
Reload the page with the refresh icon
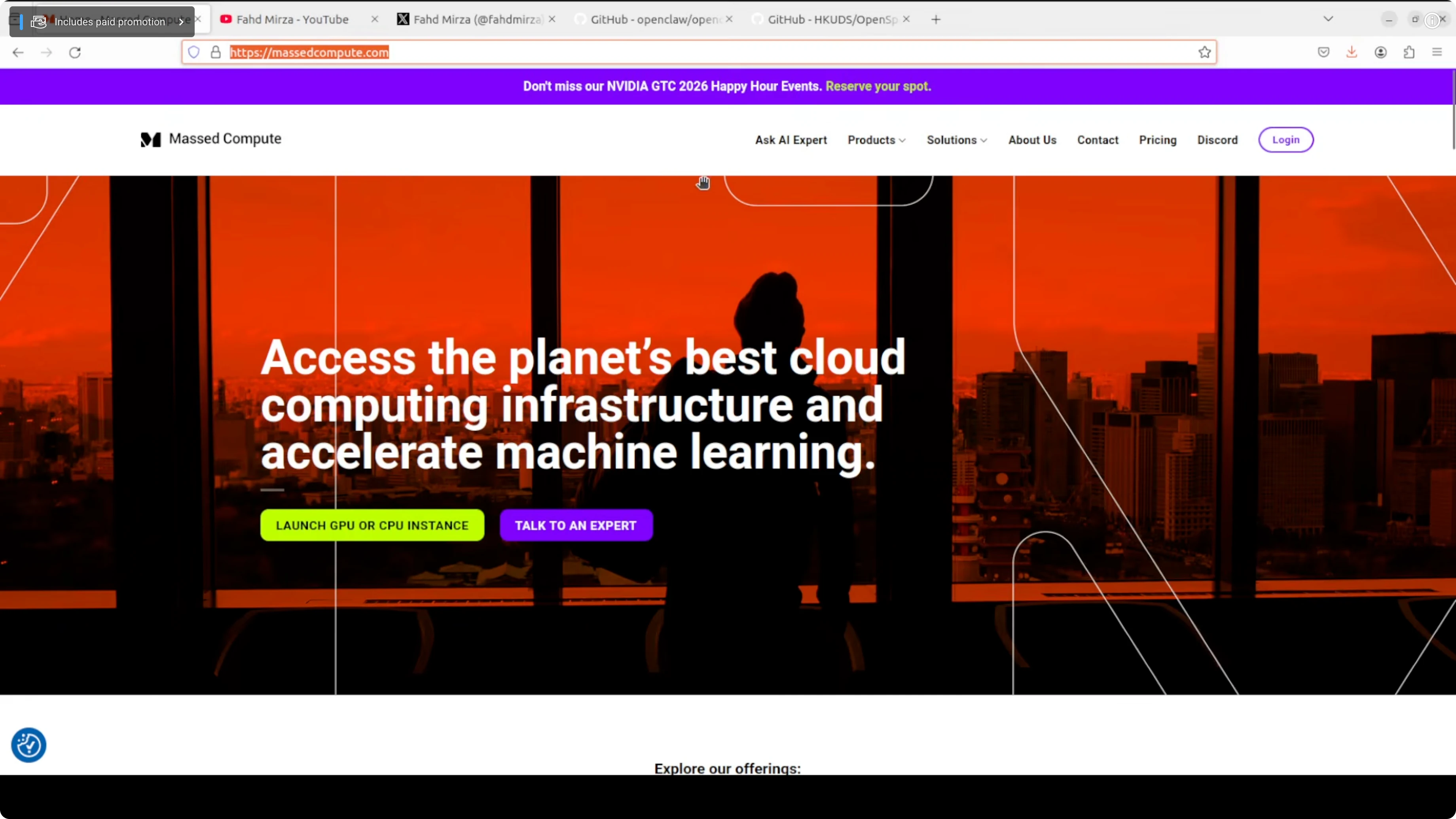coord(75,53)
